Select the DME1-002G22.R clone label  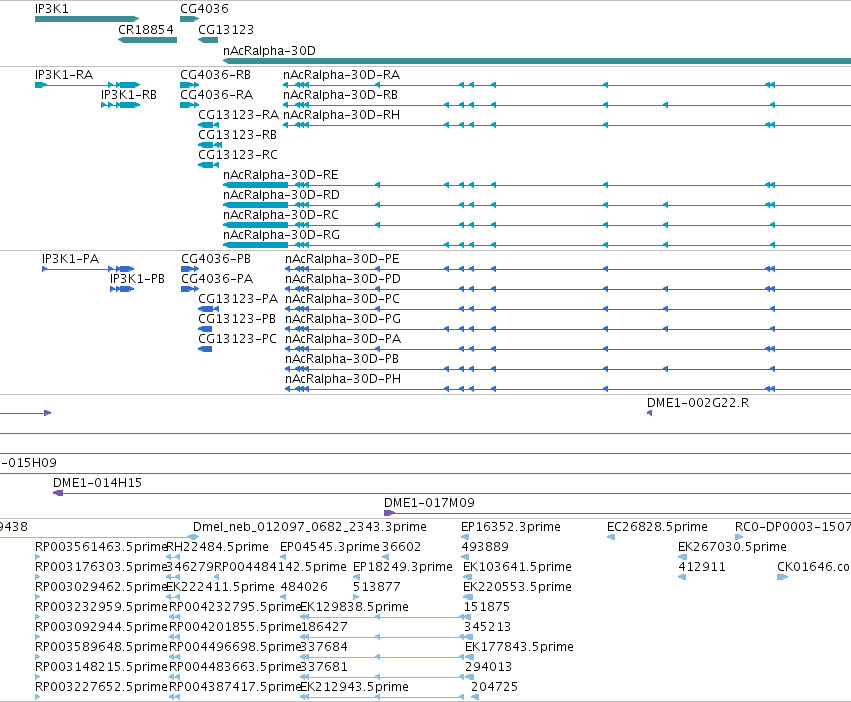coord(698,403)
